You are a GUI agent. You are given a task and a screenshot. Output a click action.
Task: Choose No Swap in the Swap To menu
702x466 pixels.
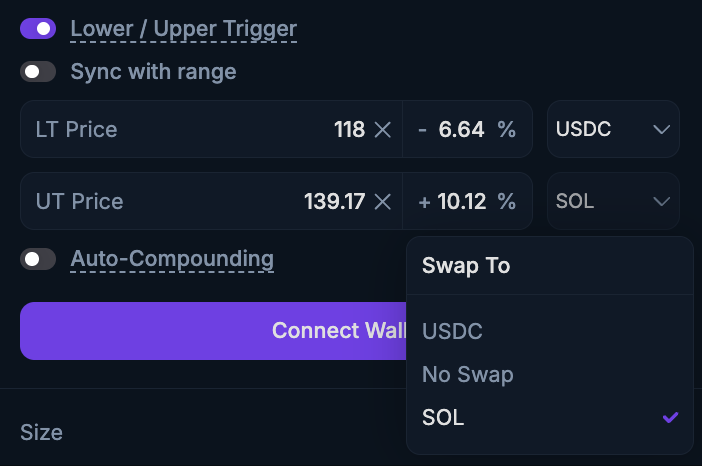467,375
